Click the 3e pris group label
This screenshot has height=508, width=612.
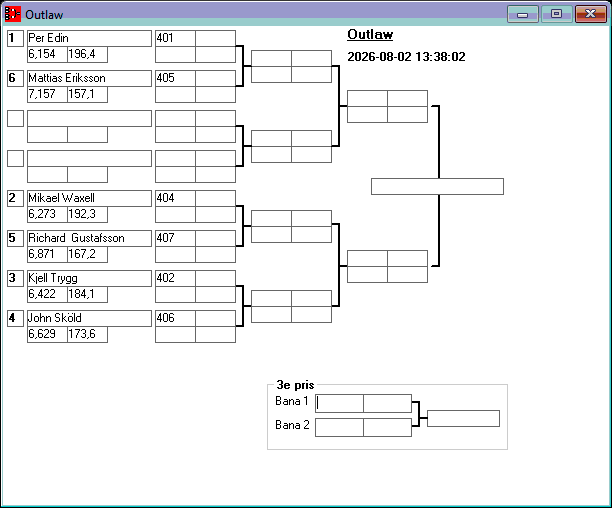coord(295,385)
